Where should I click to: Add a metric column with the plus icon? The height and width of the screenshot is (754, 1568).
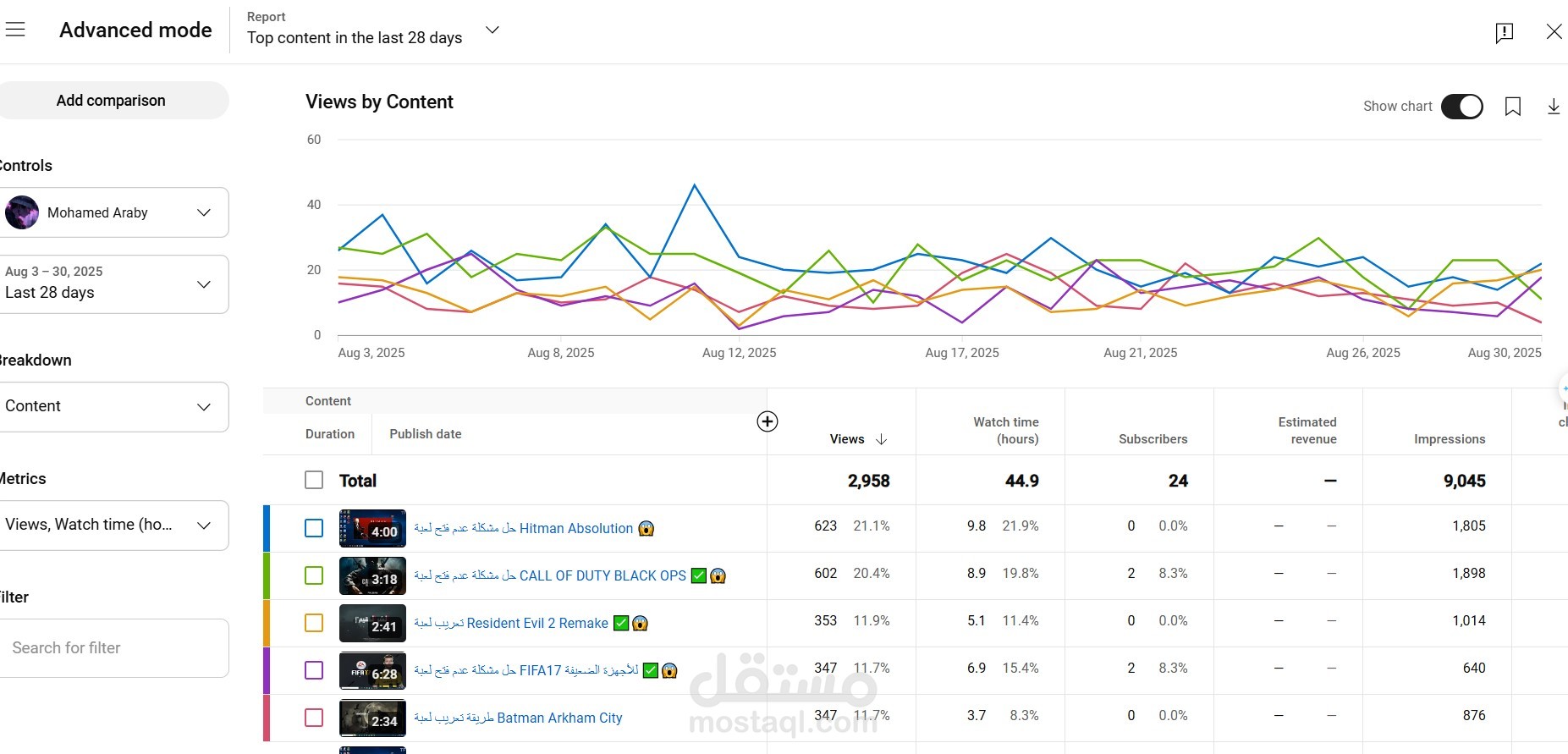767,421
